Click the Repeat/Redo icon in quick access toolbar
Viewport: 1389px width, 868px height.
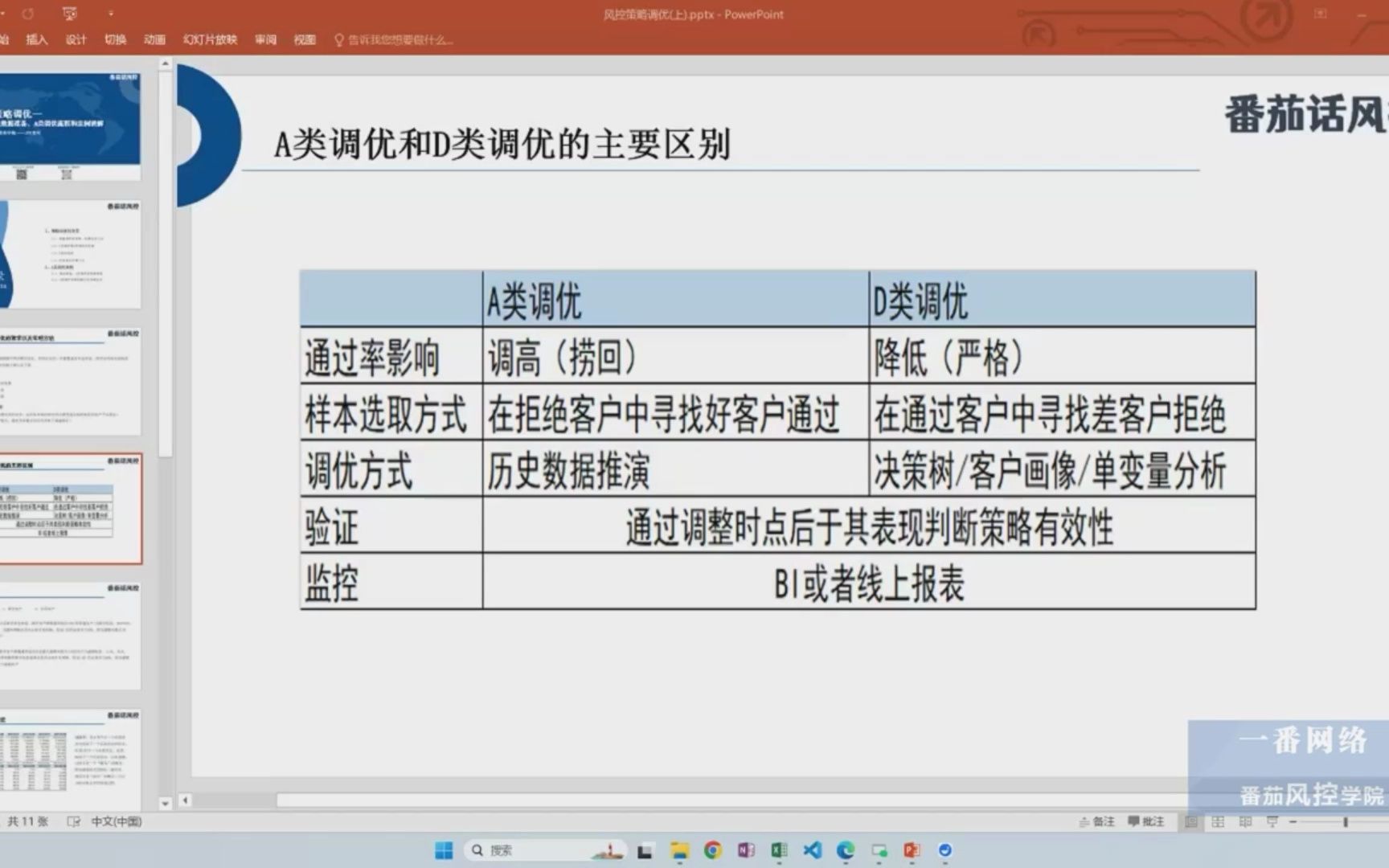click(x=28, y=14)
